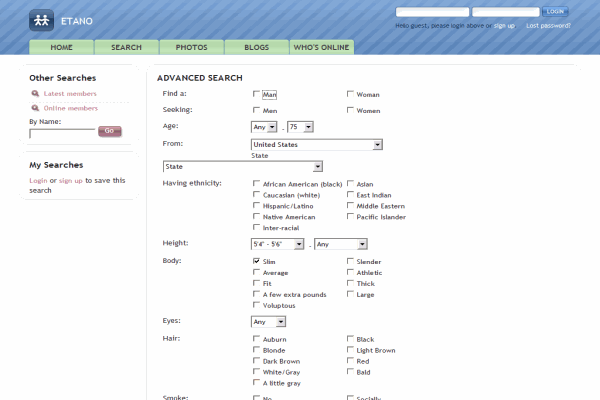The width and height of the screenshot is (600, 400).
Task: Check Asian ethnicity
Action: (x=350, y=184)
